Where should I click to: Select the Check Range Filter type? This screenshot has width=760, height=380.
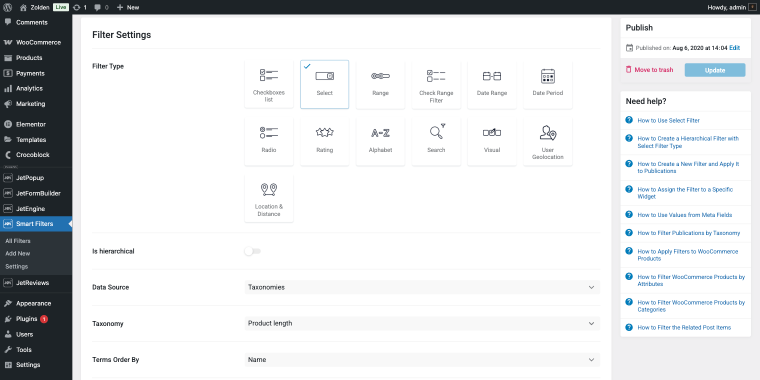click(436, 84)
